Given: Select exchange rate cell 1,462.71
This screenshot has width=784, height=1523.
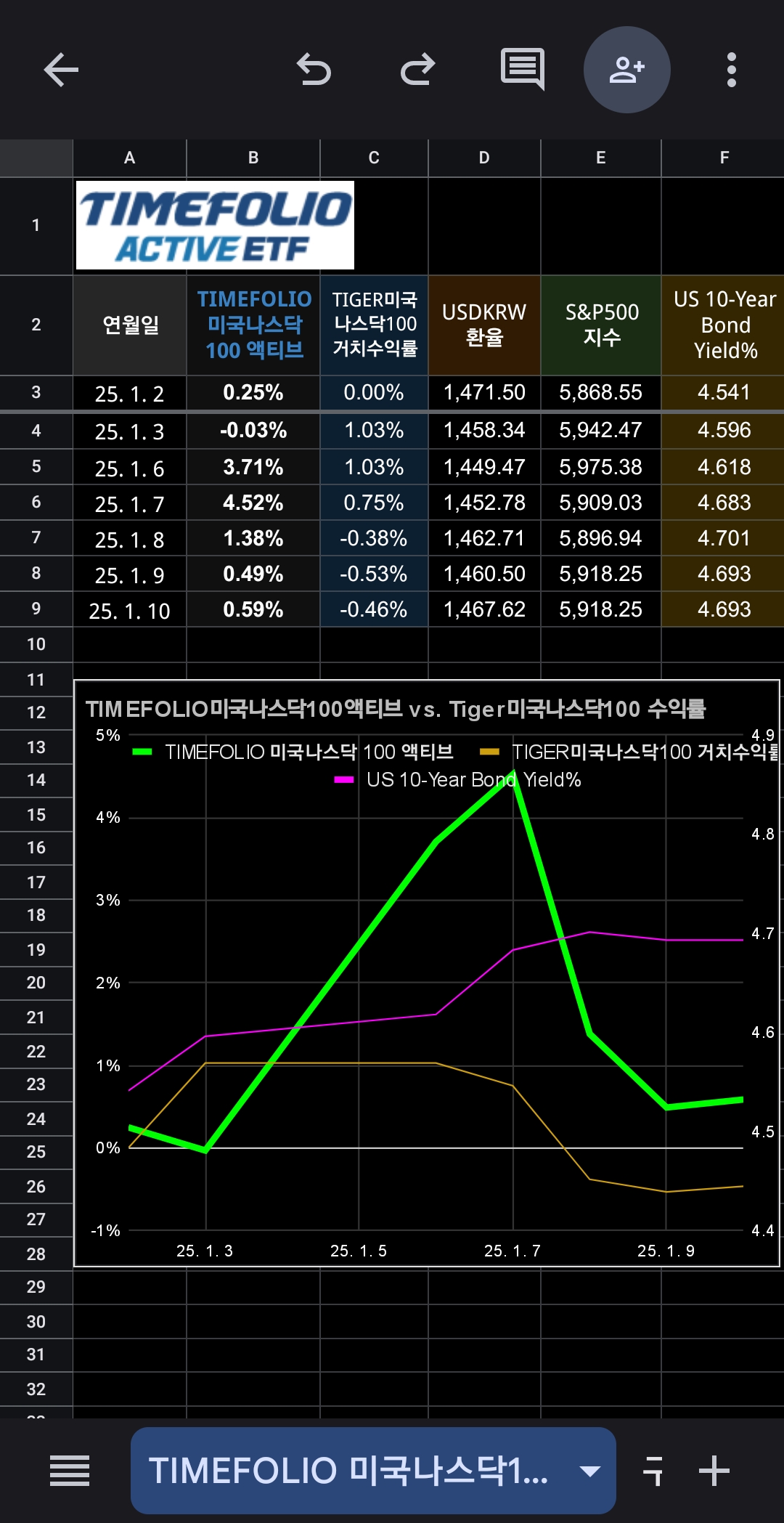Looking at the screenshot, I should (x=484, y=538).
